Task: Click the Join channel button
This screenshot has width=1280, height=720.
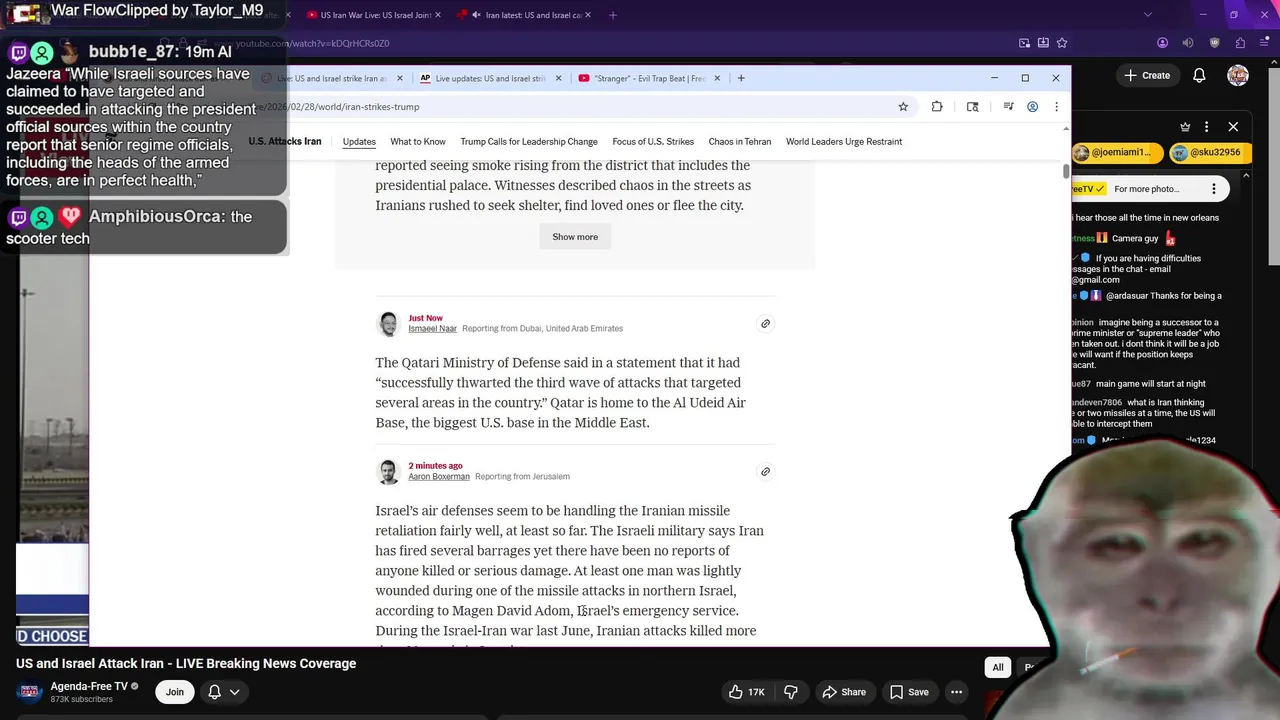Action: (x=175, y=692)
